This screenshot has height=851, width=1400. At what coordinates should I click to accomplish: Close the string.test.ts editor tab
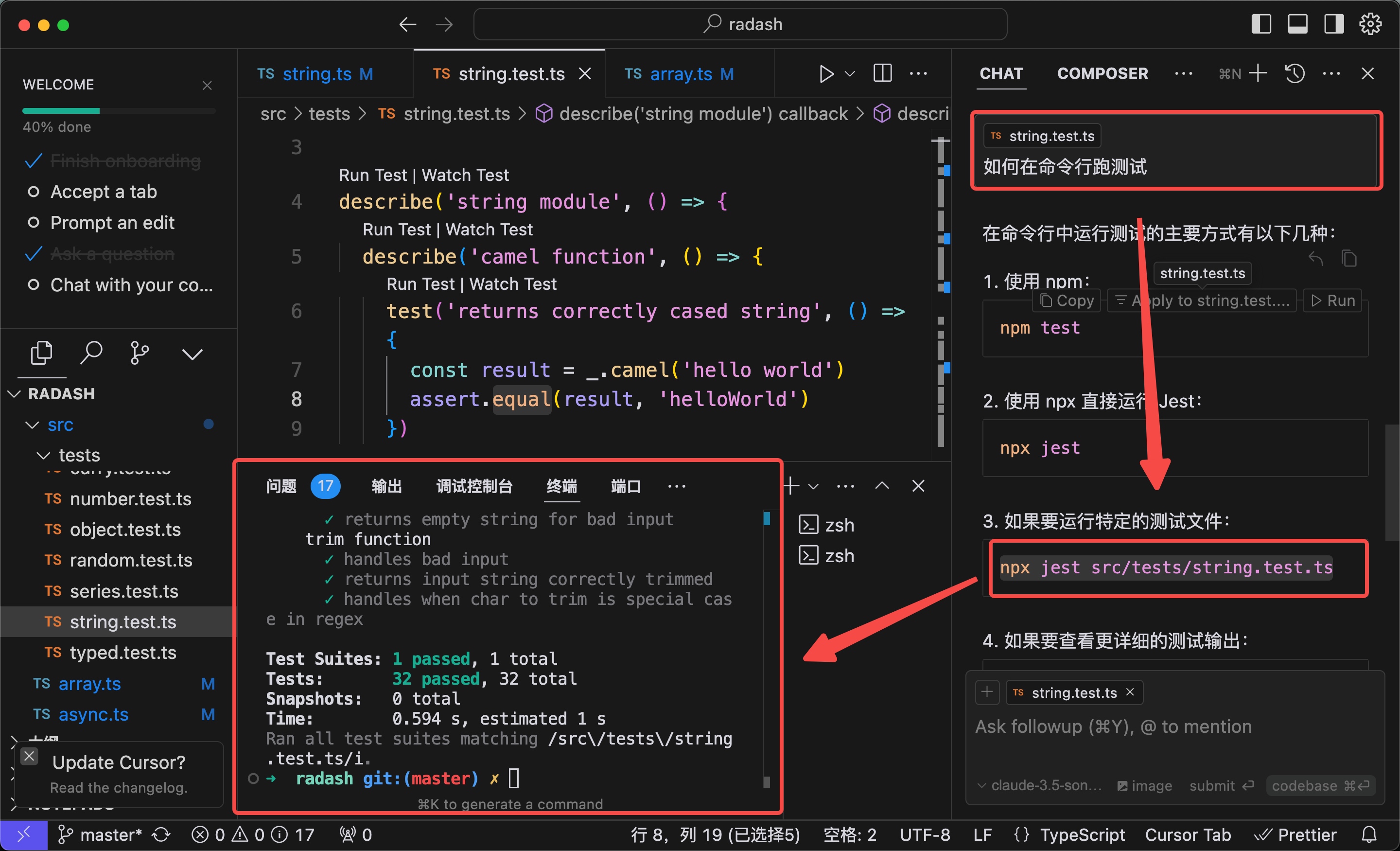point(585,74)
